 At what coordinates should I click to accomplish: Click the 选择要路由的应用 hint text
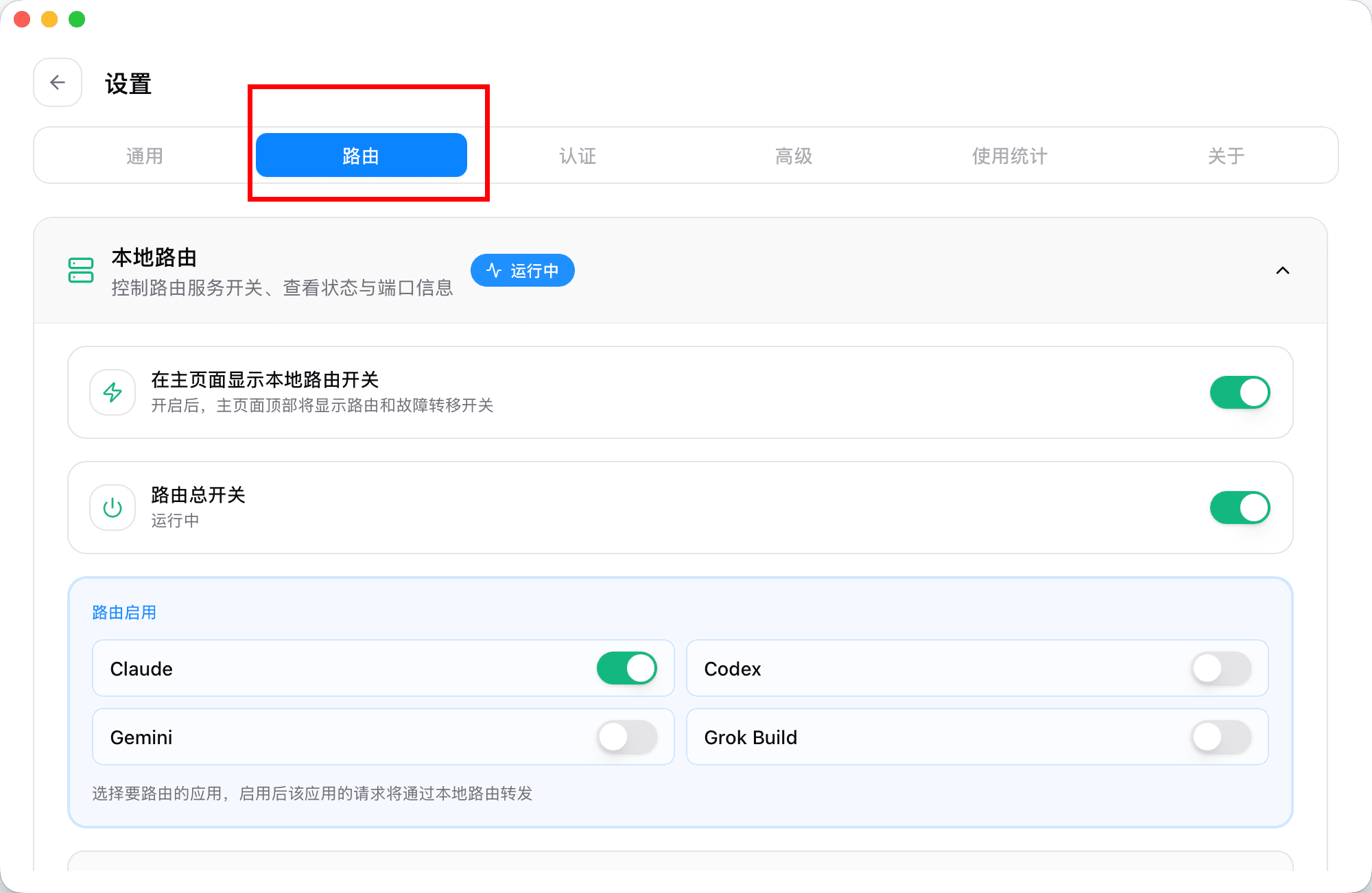[x=312, y=794]
